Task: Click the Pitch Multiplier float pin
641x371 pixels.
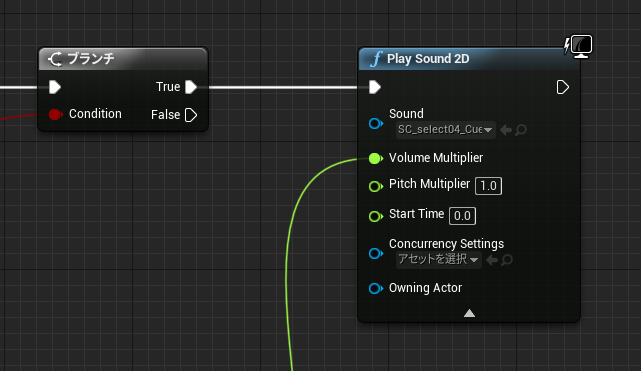Action: [376, 186]
